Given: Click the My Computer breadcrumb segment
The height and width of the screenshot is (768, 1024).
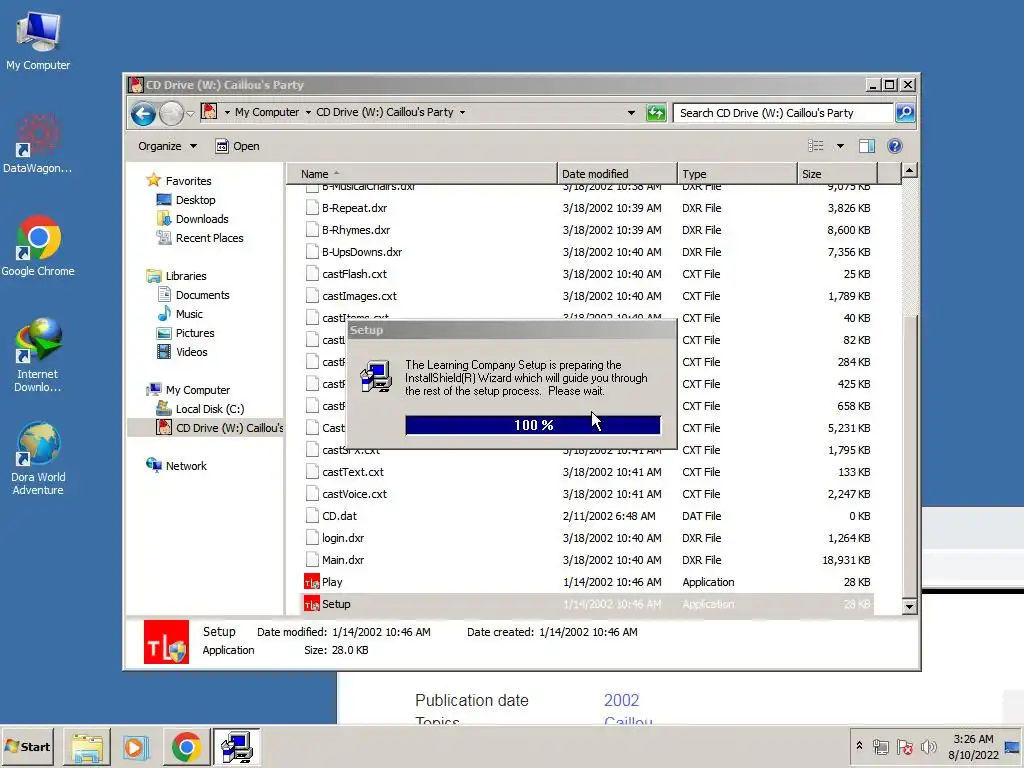Looking at the screenshot, I should coord(266,112).
